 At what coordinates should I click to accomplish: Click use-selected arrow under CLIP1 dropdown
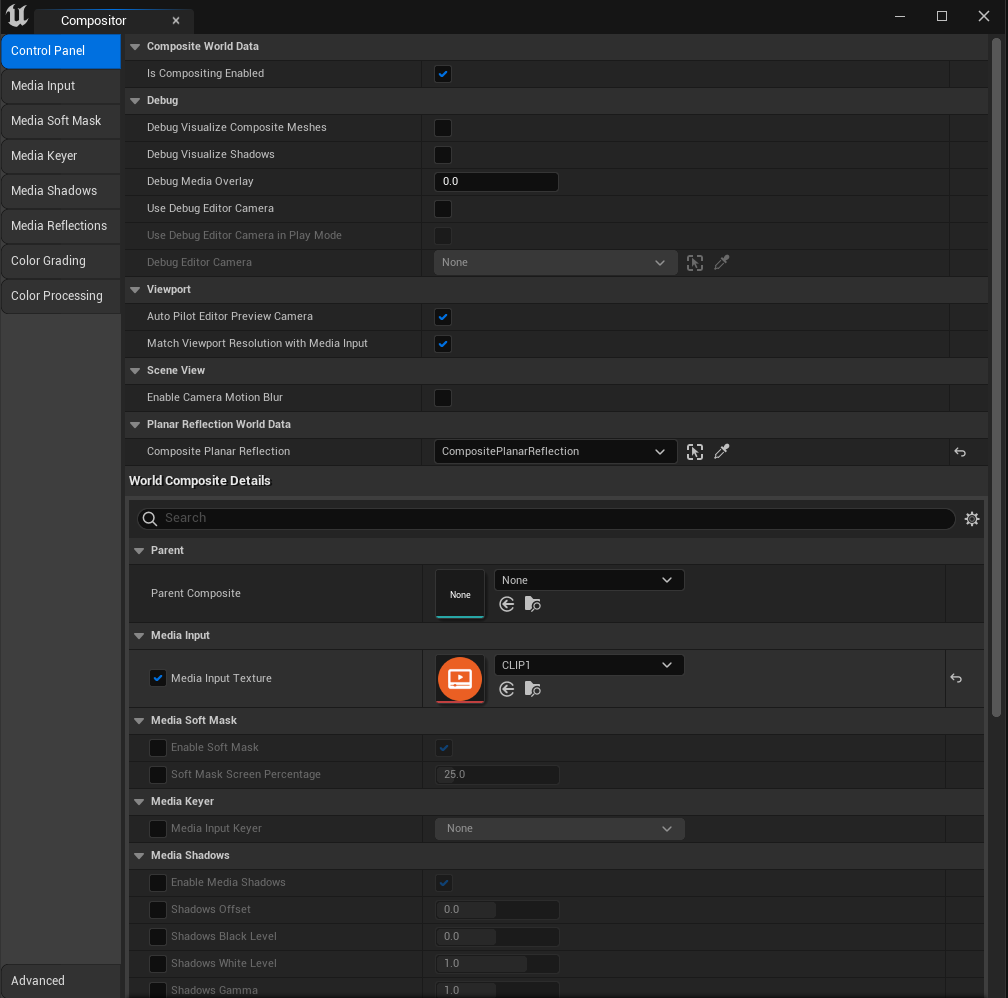coord(507,689)
